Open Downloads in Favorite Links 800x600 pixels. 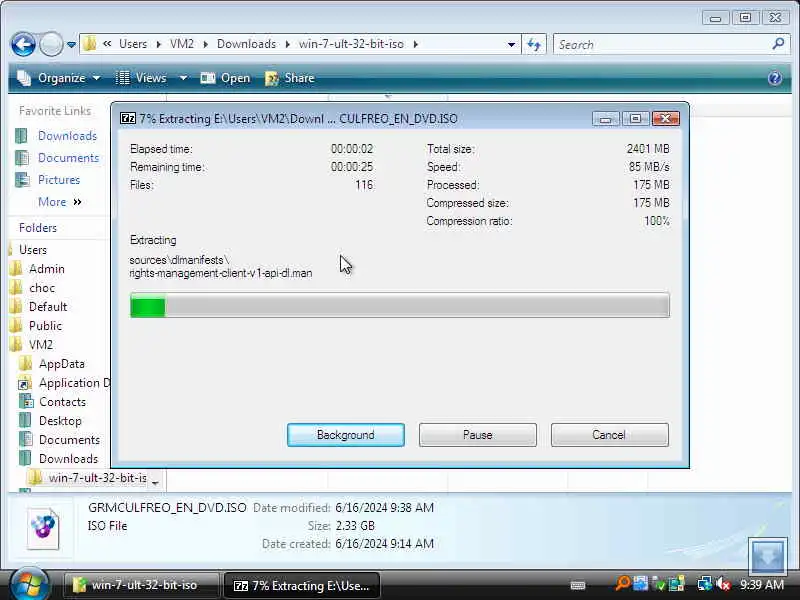click(x=67, y=136)
